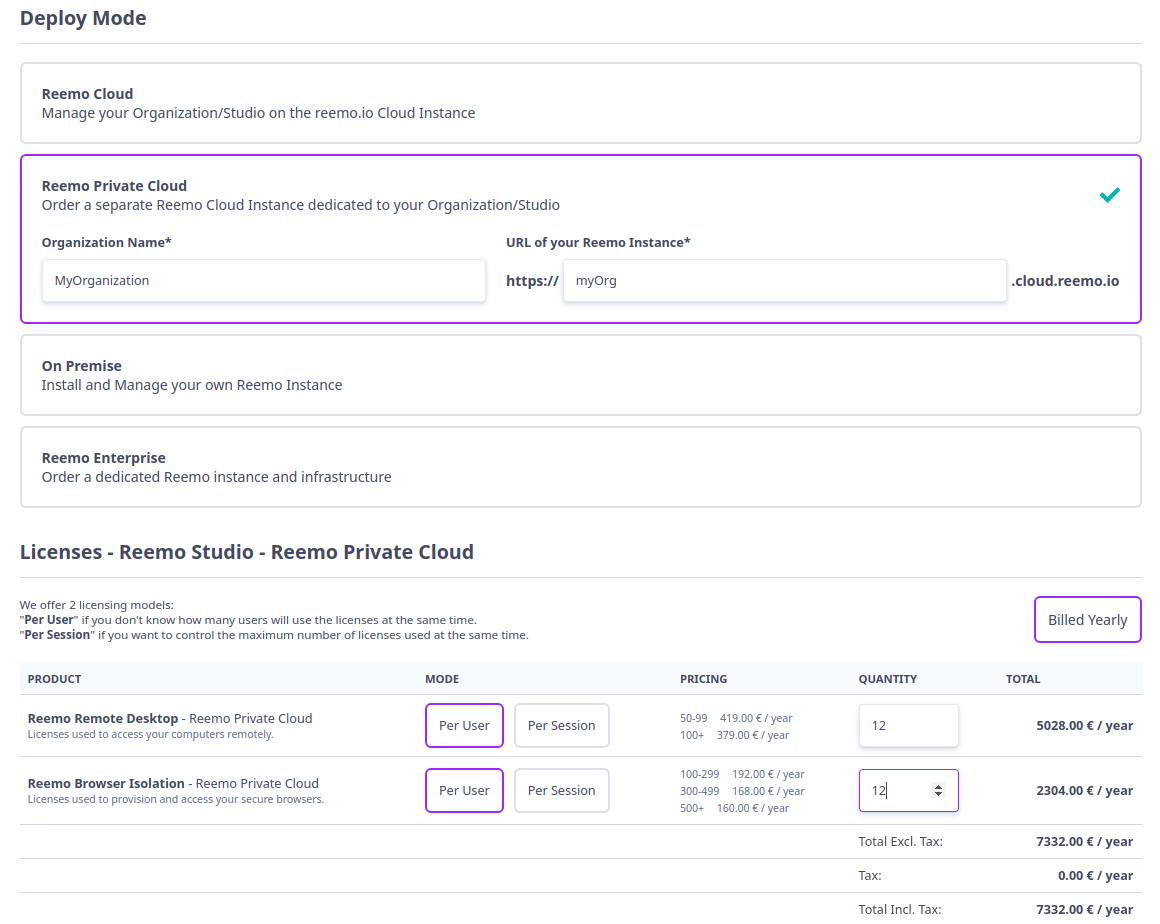Select the Reemo Cloud deploy mode card

pyautogui.click(x=581, y=103)
